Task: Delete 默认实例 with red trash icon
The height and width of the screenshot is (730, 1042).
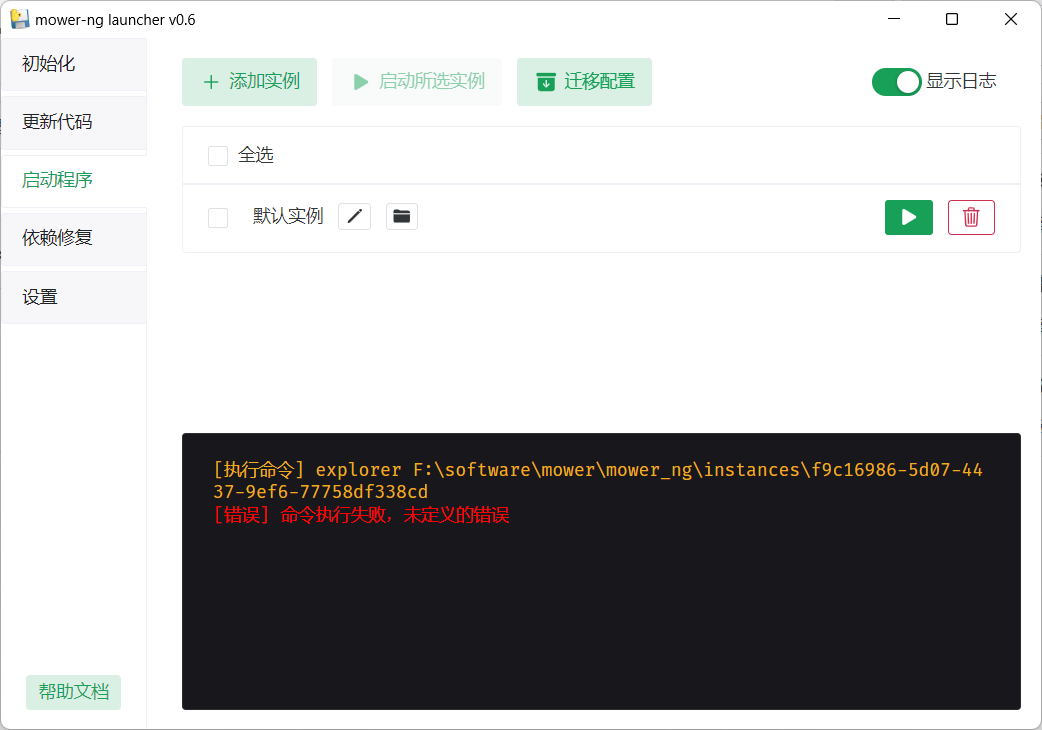Action: click(971, 217)
